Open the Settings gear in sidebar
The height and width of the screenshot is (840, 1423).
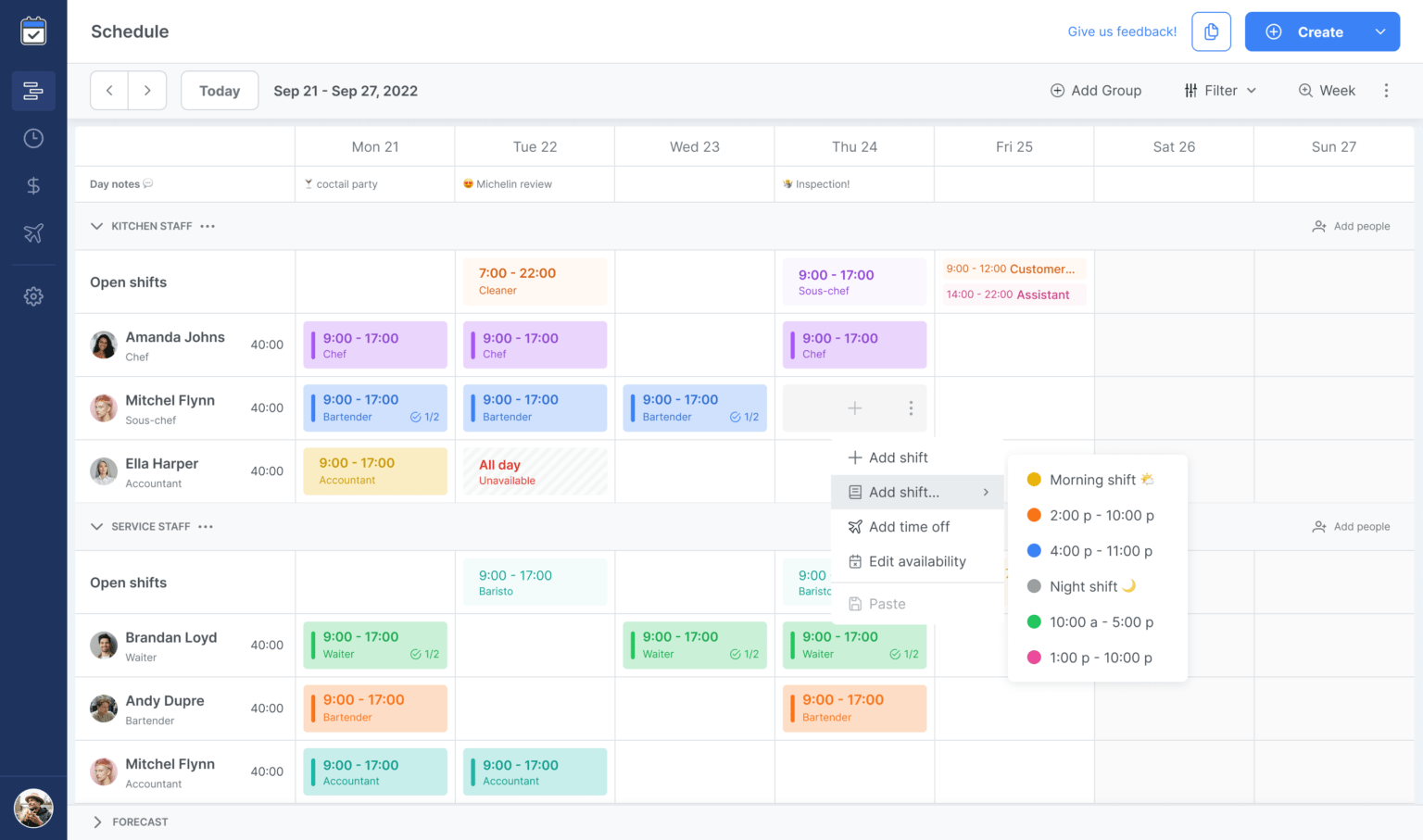[x=33, y=295]
